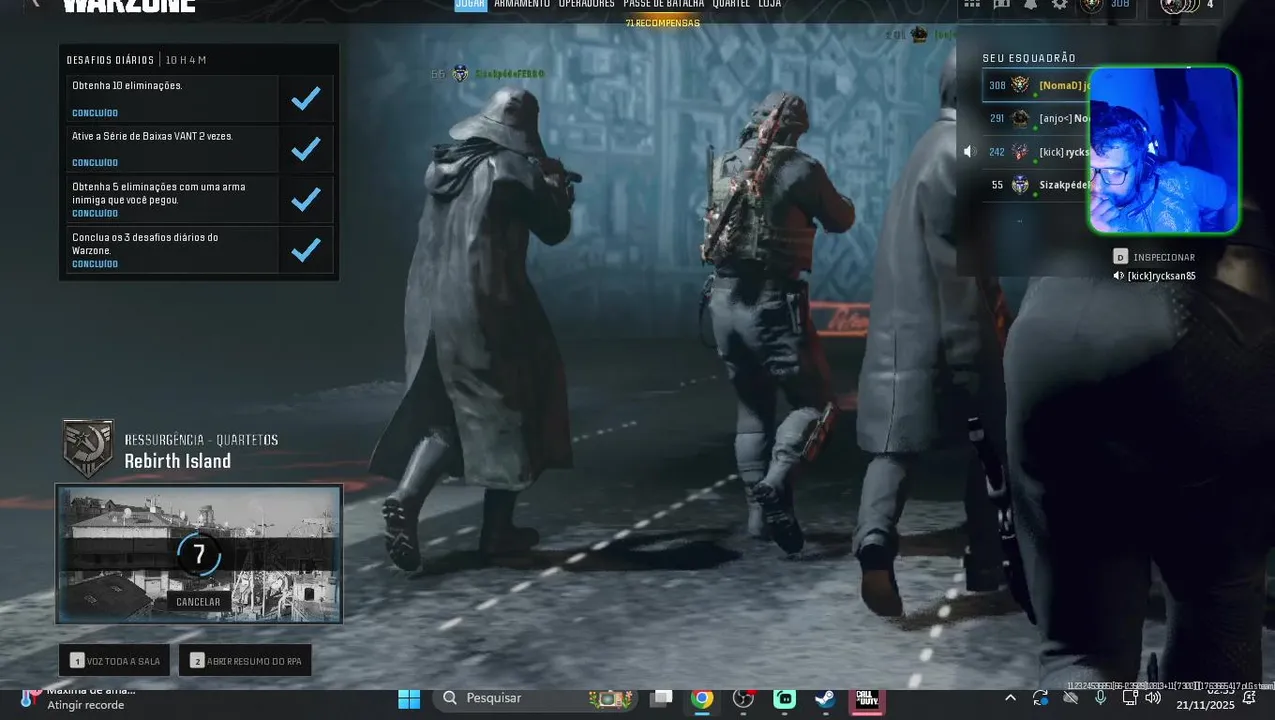Expand hidden system tray icons chevron

(1010, 698)
